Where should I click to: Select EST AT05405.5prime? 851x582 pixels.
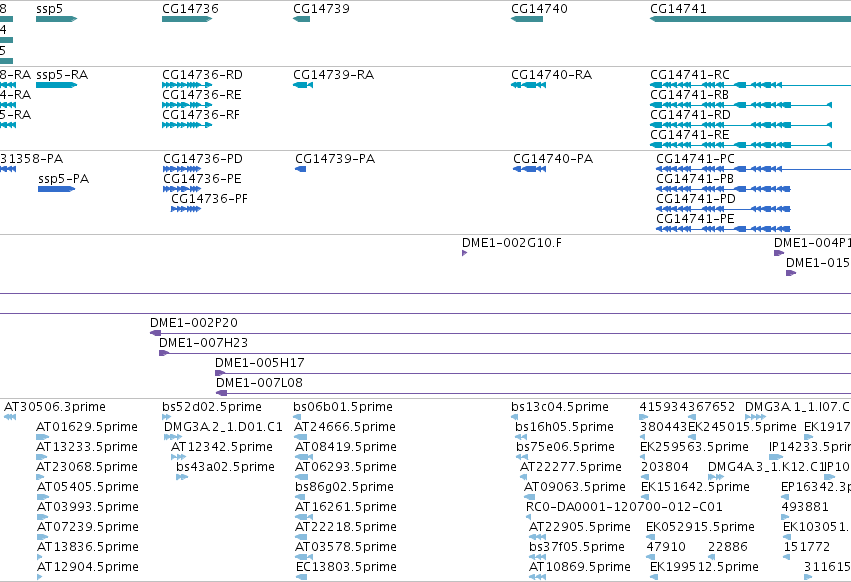pyautogui.click(x=88, y=488)
